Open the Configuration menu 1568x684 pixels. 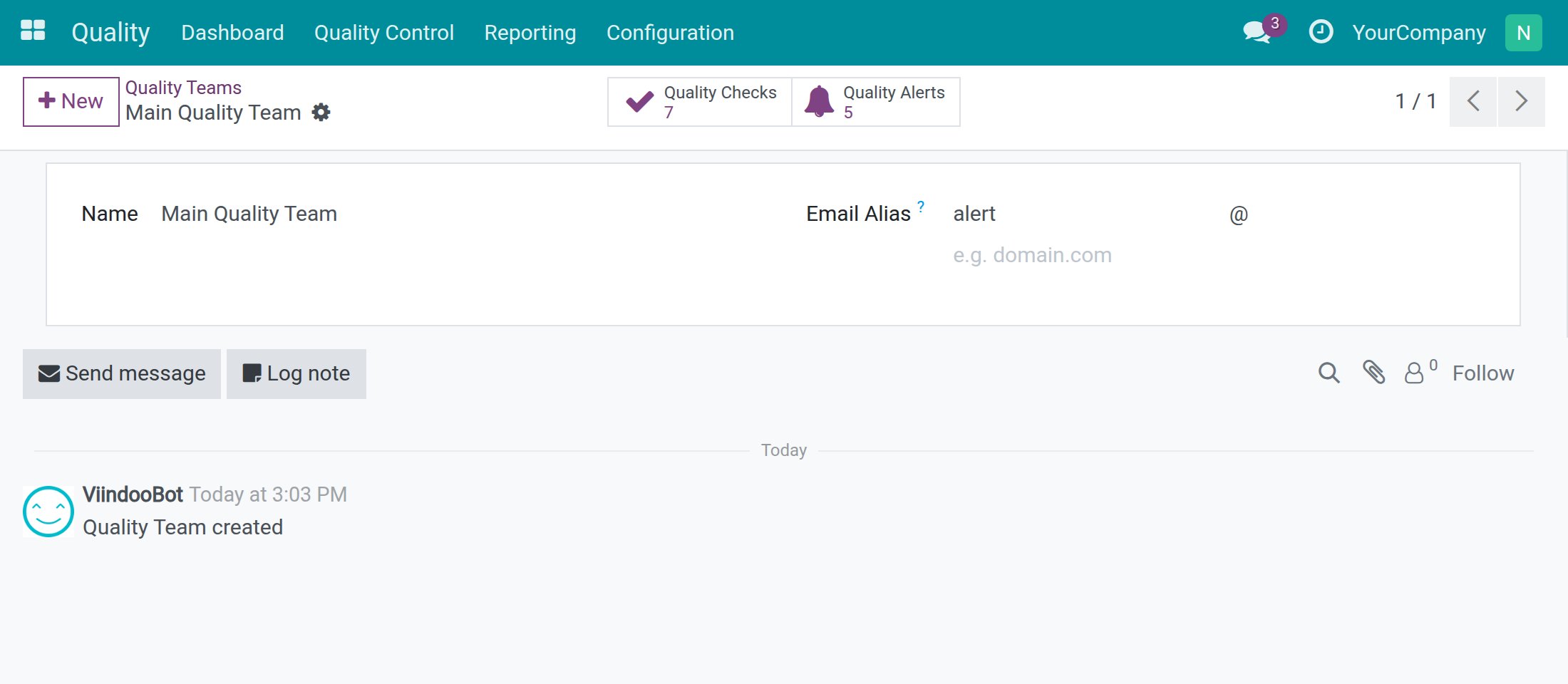[670, 33]
